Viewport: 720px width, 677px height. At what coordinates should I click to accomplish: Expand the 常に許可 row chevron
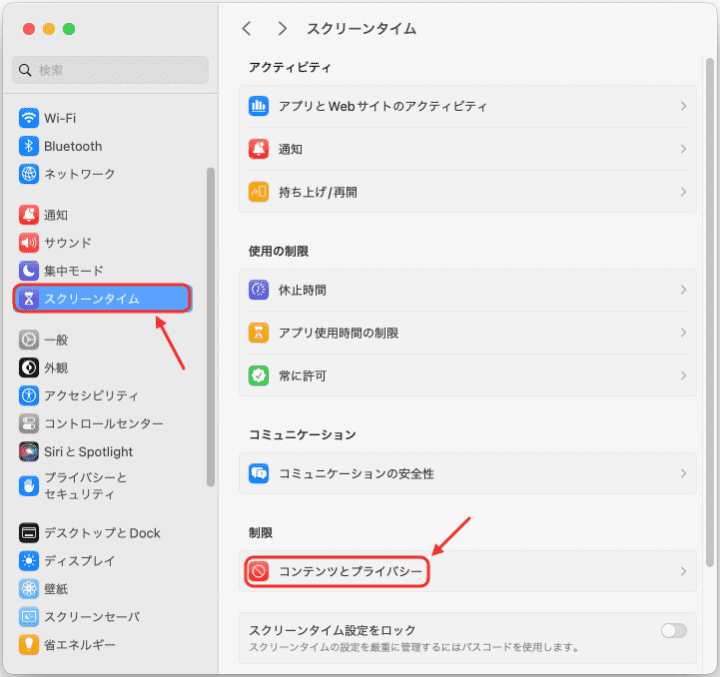683,376
